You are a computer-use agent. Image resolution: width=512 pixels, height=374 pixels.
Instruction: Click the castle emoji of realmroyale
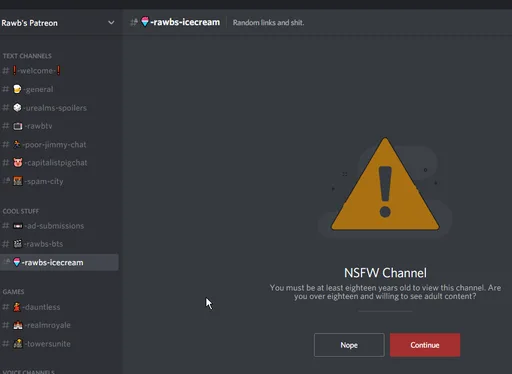(x=18, y=325)
